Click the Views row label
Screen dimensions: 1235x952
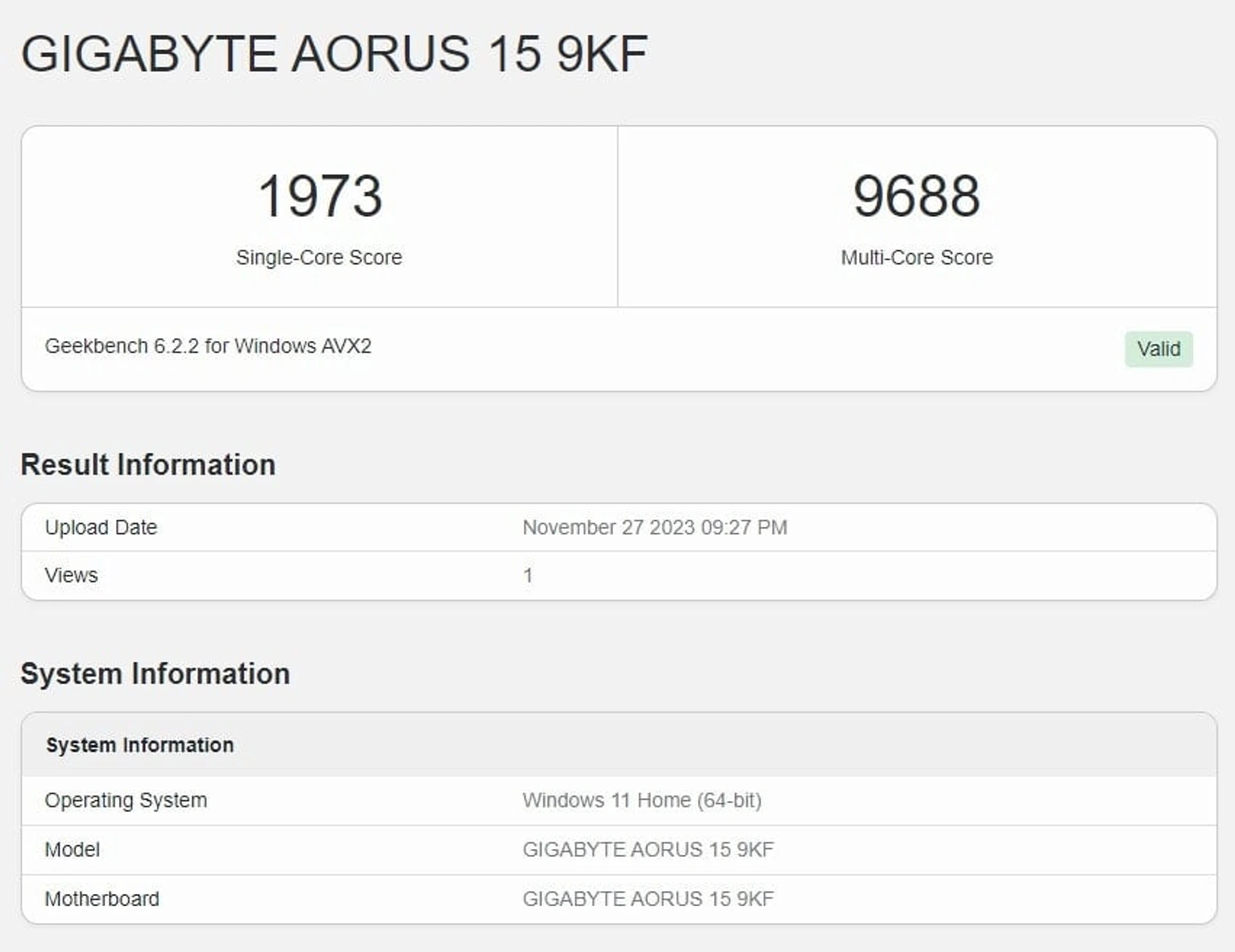(71, 575)
